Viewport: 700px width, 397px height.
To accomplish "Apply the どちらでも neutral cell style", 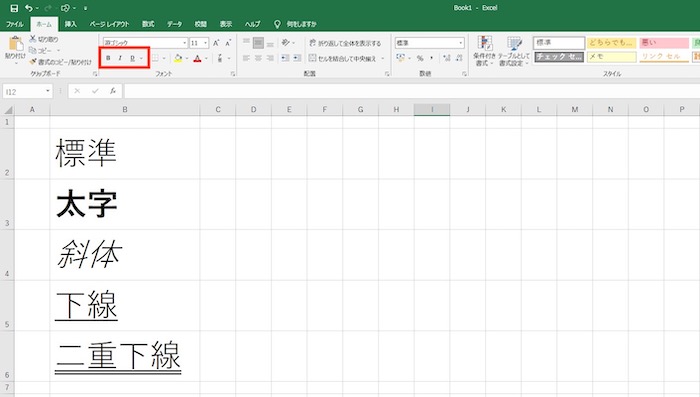I will (x=611, y=43).
